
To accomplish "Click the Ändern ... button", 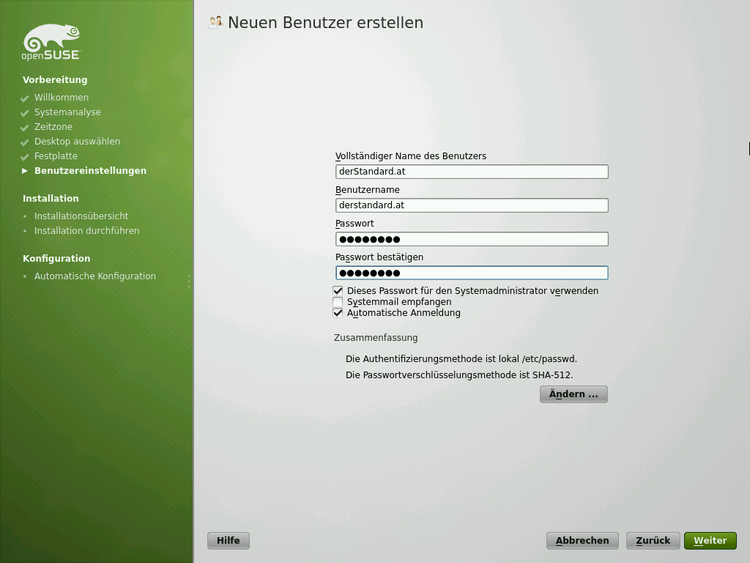I will pos(573,394).
